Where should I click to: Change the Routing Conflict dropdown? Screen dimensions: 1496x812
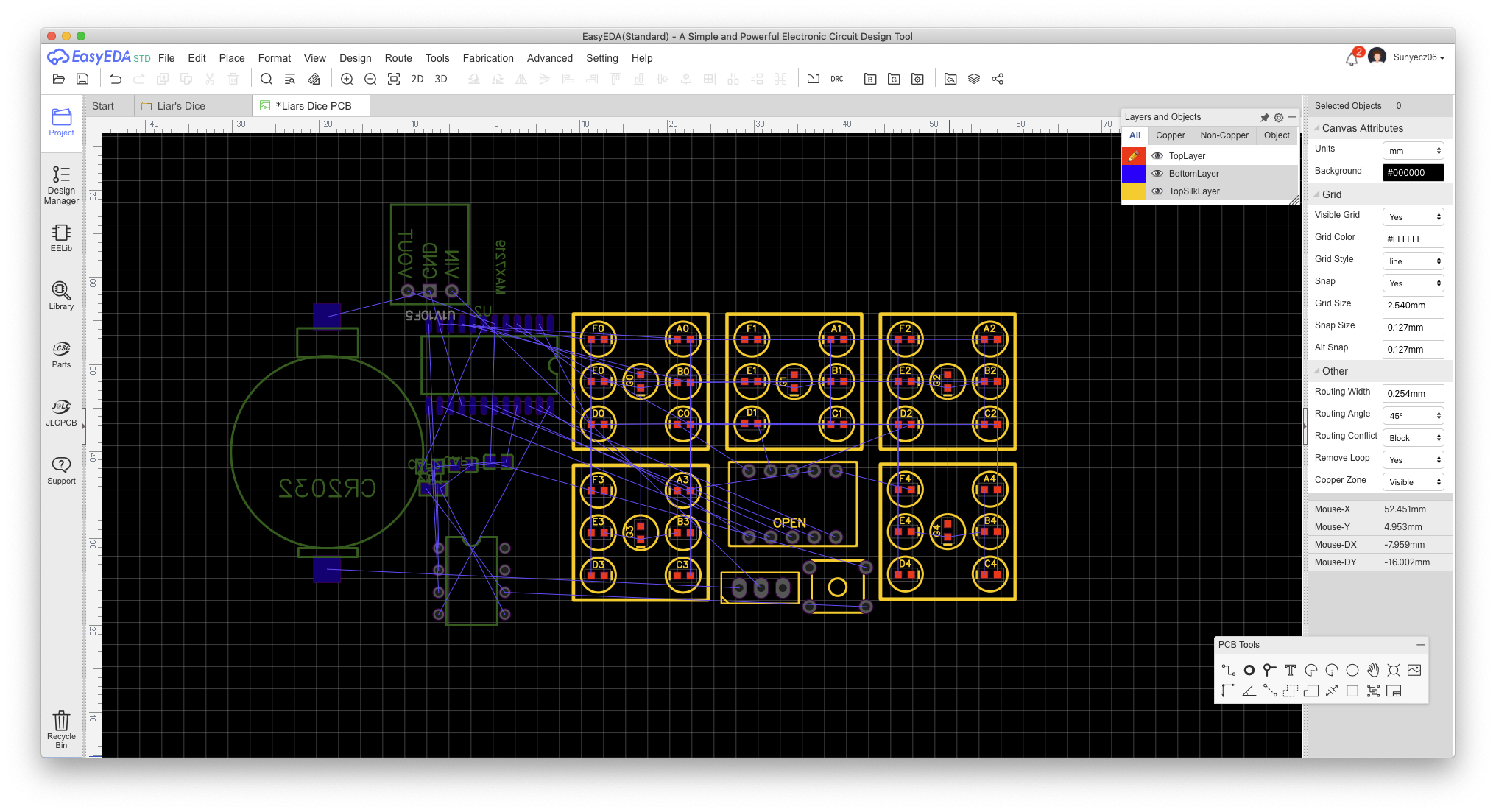point(1413,438)
